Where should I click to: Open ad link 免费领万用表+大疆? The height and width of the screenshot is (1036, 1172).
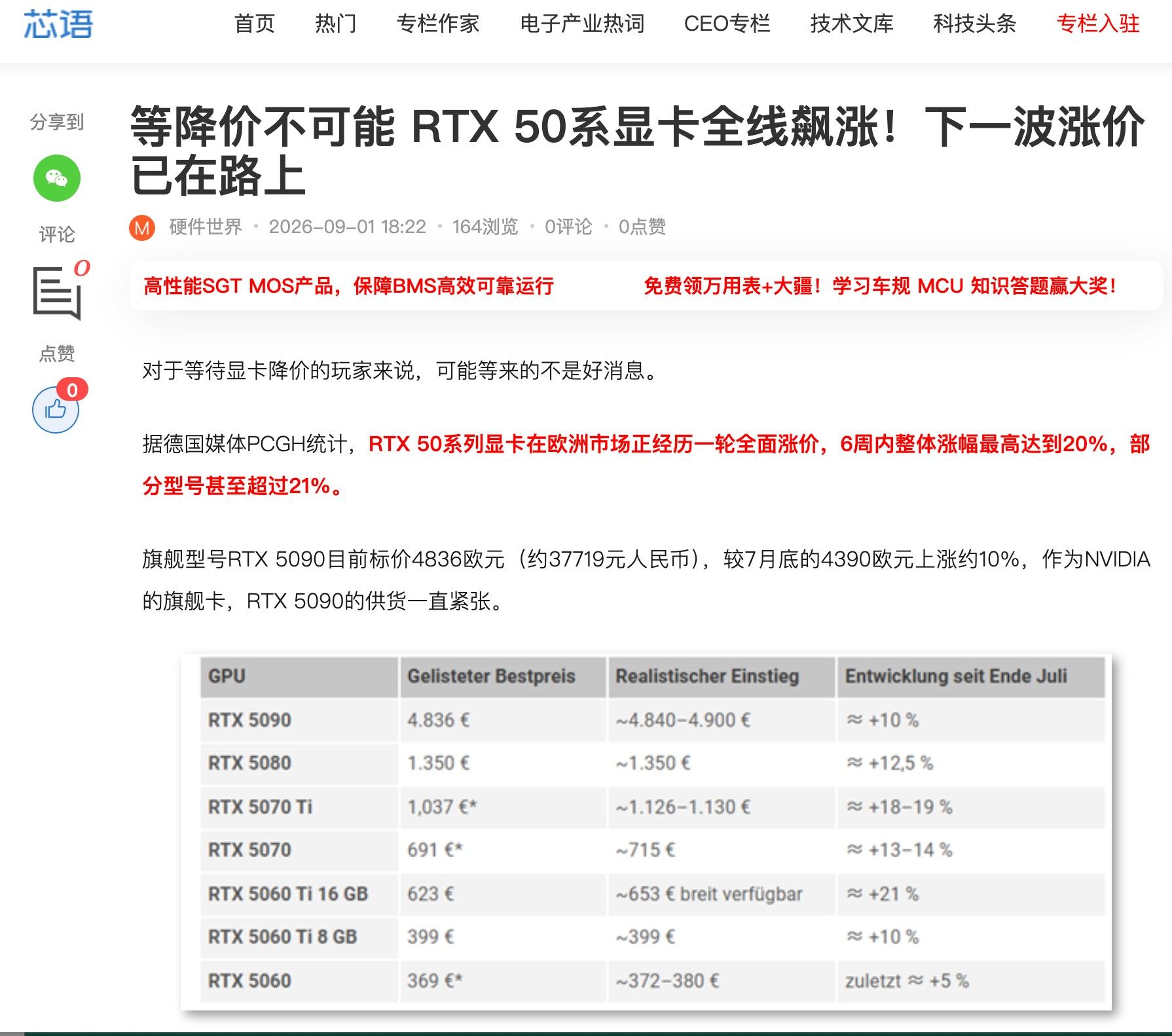(880, 286)
